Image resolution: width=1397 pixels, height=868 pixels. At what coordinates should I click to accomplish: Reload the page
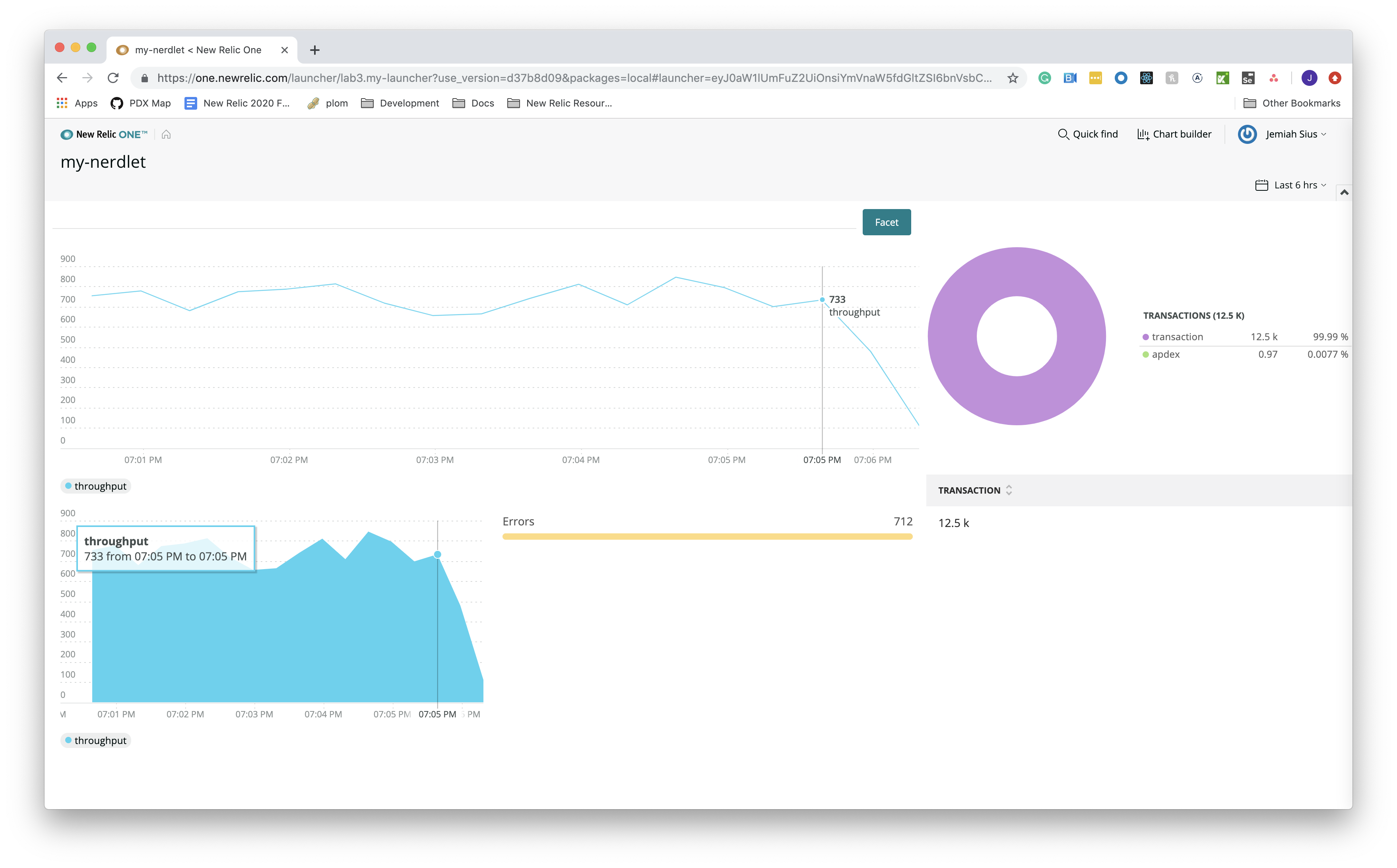(x=113, y=78)
